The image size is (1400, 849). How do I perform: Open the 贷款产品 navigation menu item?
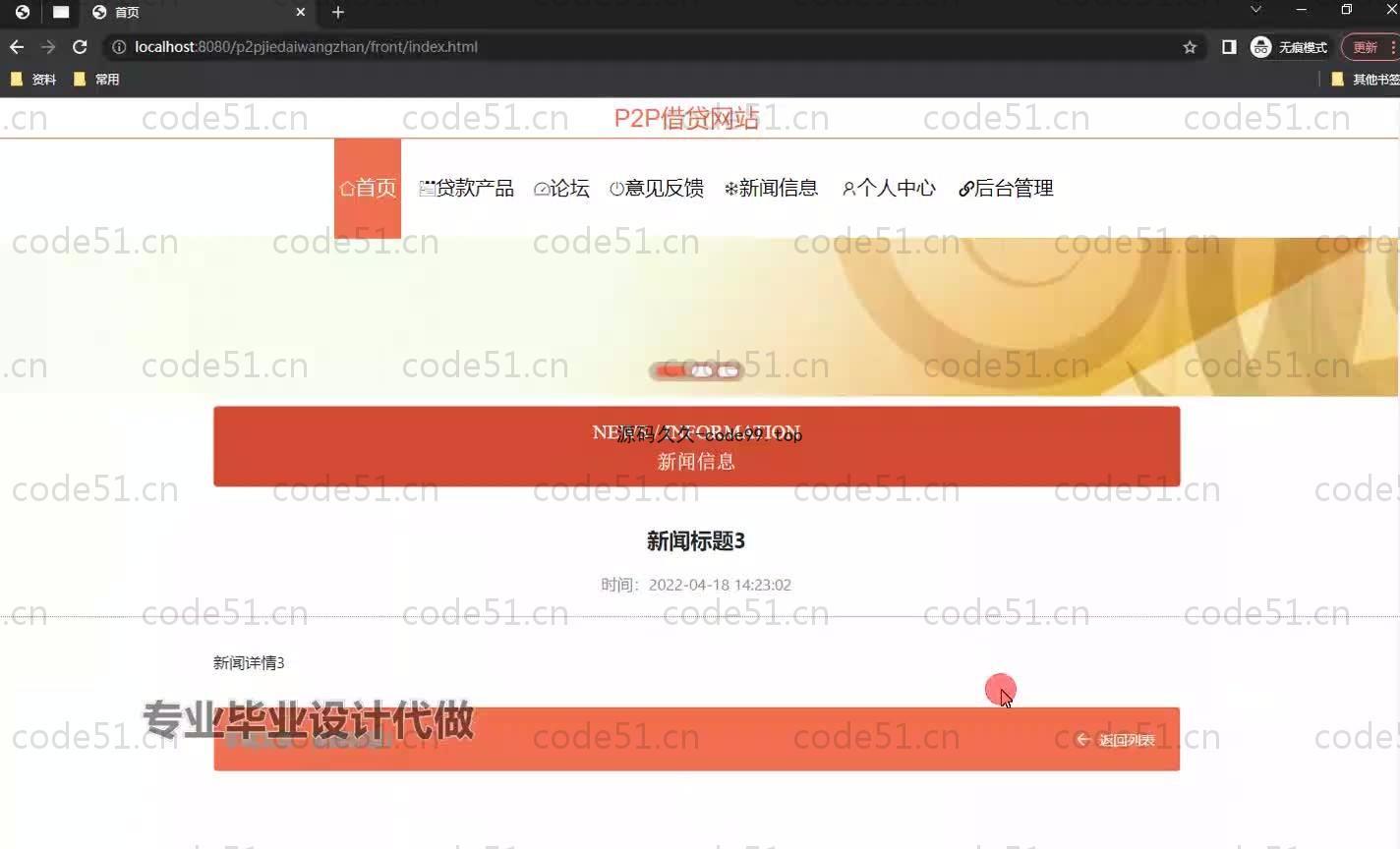tap(466, 188)
